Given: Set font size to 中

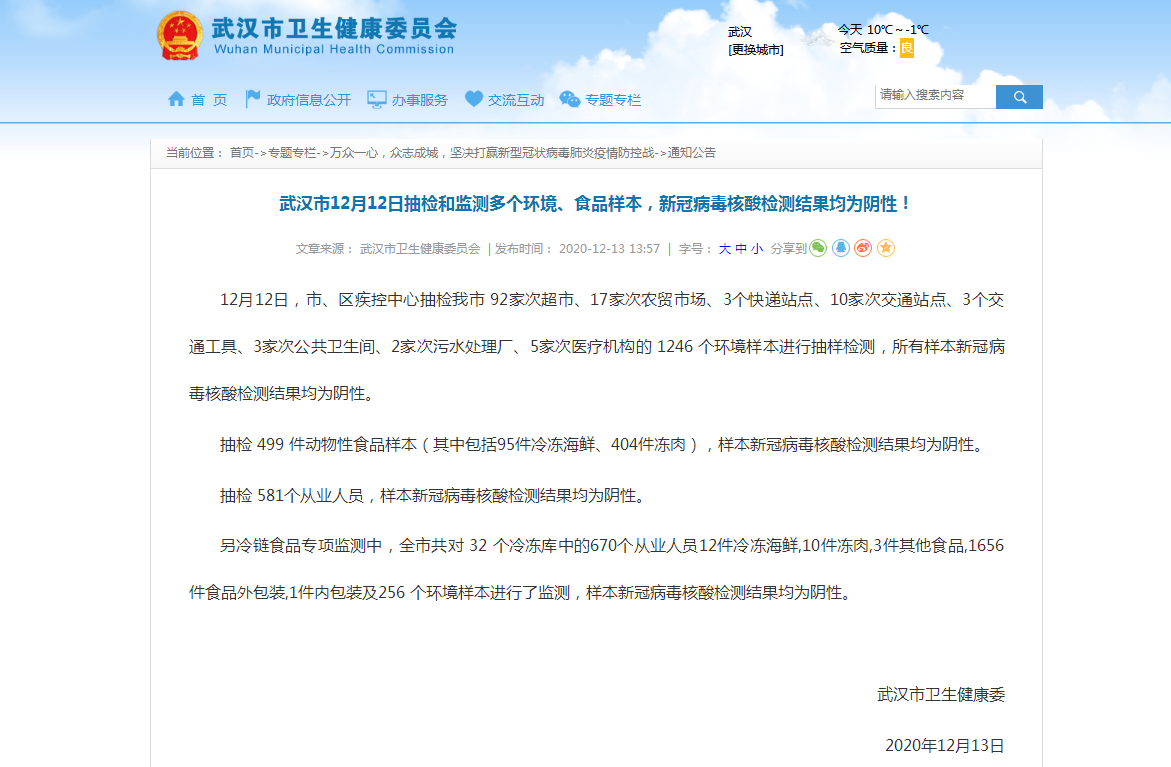Looking at the screenshot, I should click(x=741, y=249).
